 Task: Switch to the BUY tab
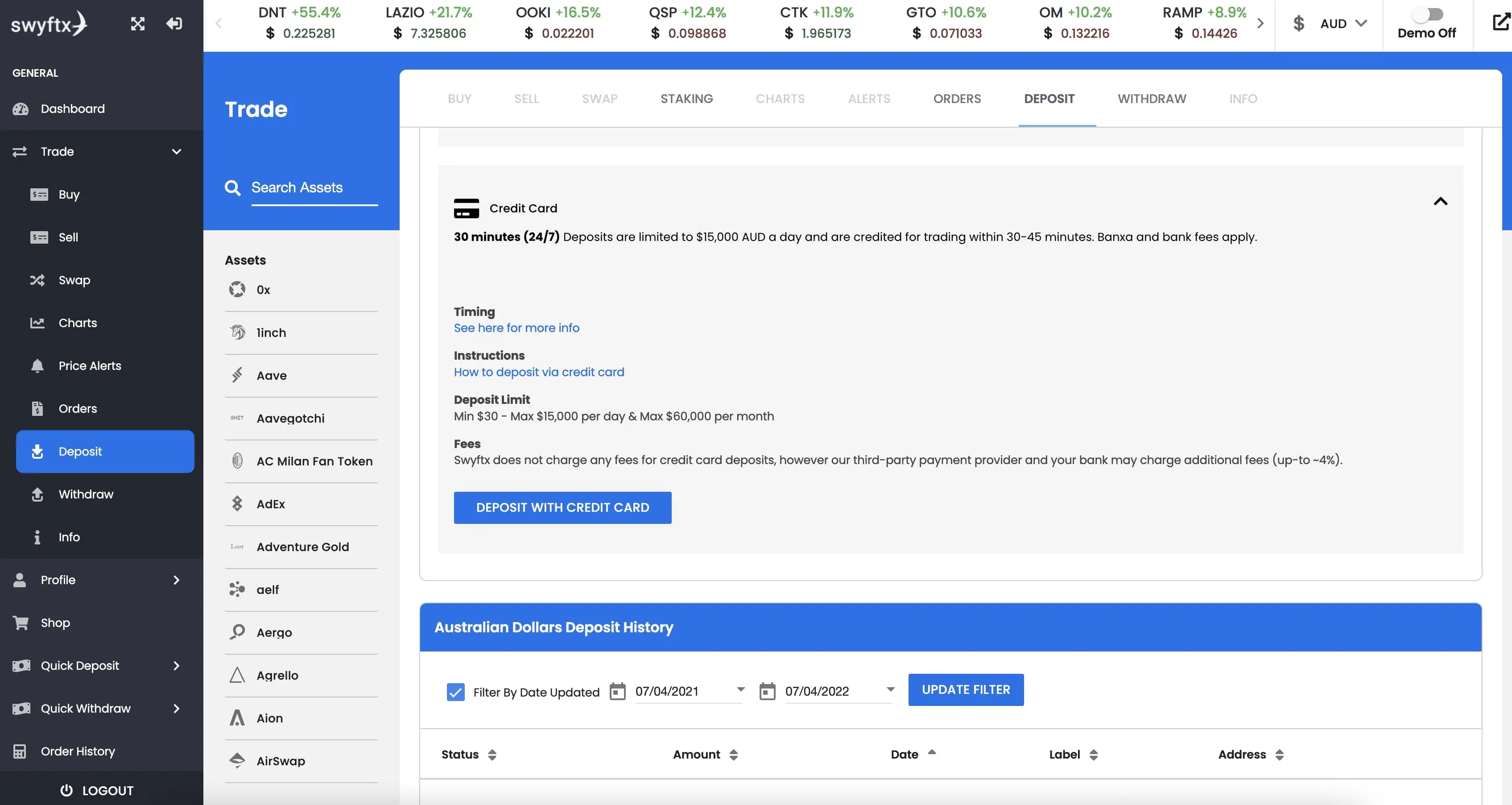(459, 99)
